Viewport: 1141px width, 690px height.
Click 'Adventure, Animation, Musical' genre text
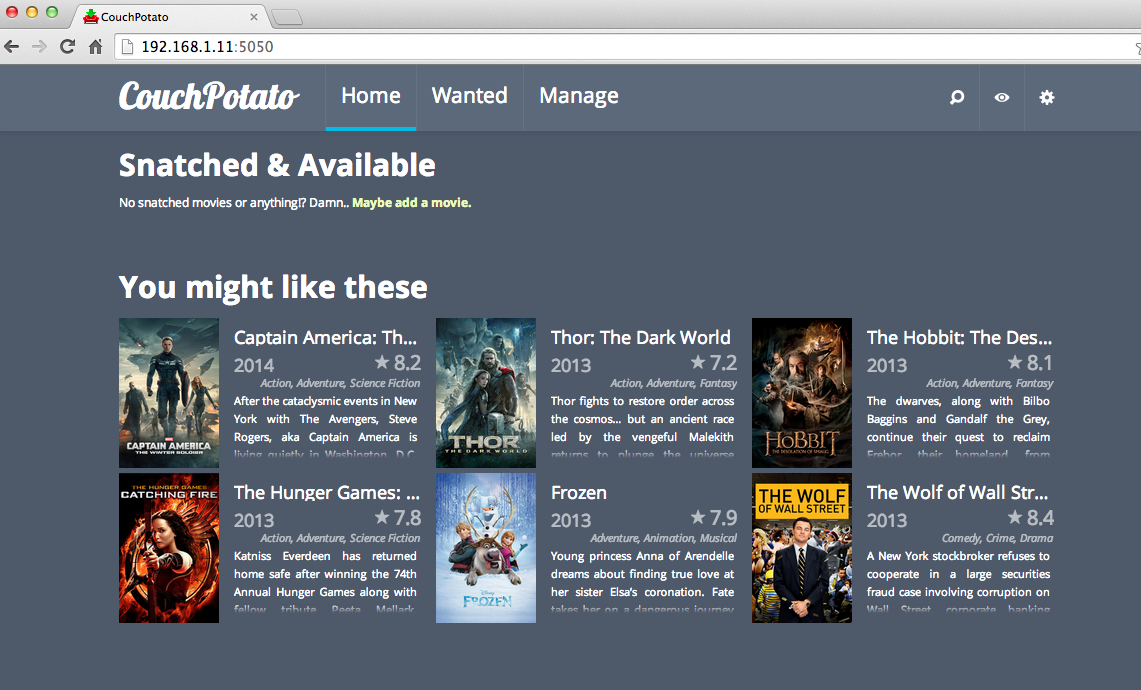click(664, 538)
